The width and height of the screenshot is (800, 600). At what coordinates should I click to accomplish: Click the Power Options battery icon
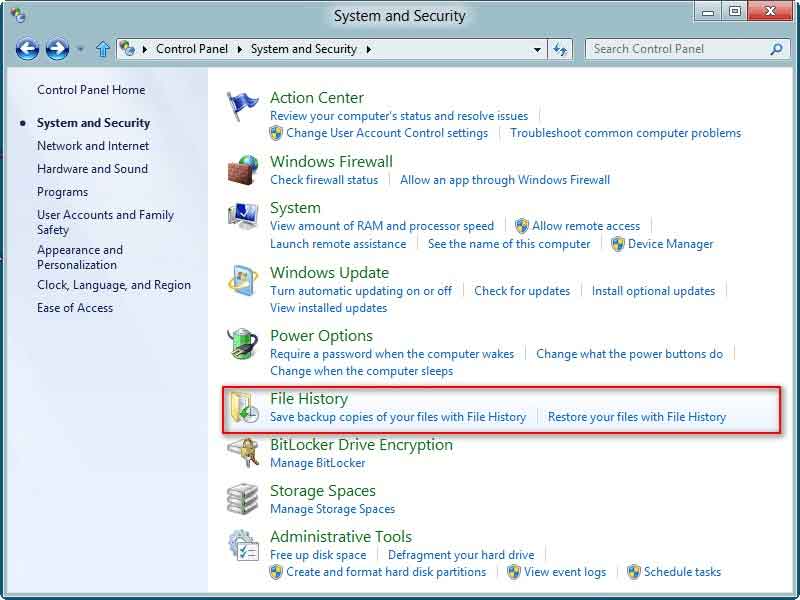point(243,343)
